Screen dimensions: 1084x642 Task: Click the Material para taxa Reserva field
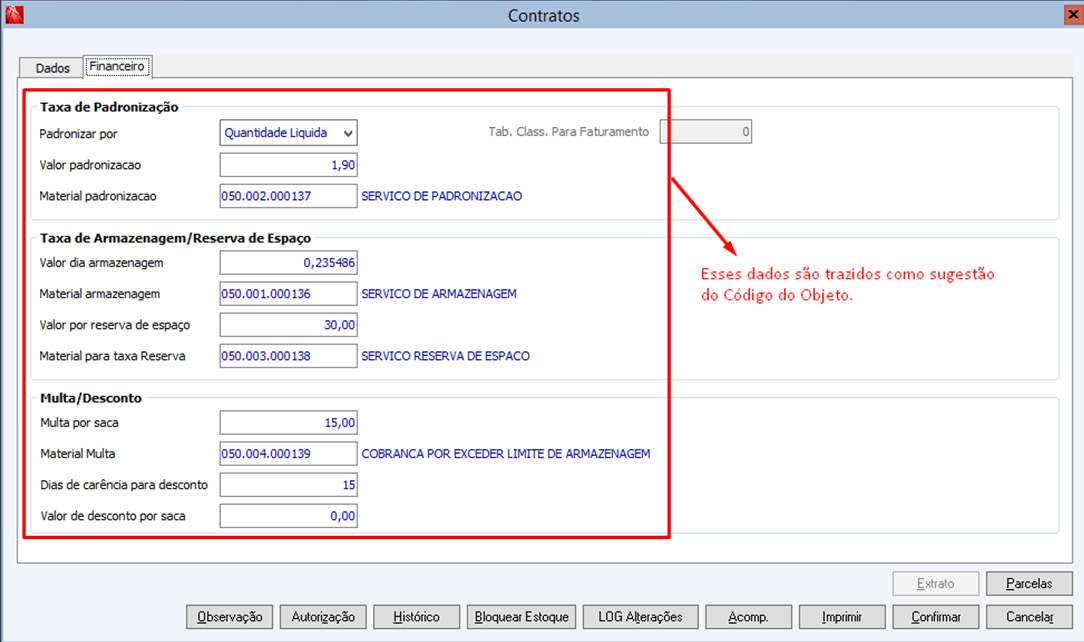288,356
